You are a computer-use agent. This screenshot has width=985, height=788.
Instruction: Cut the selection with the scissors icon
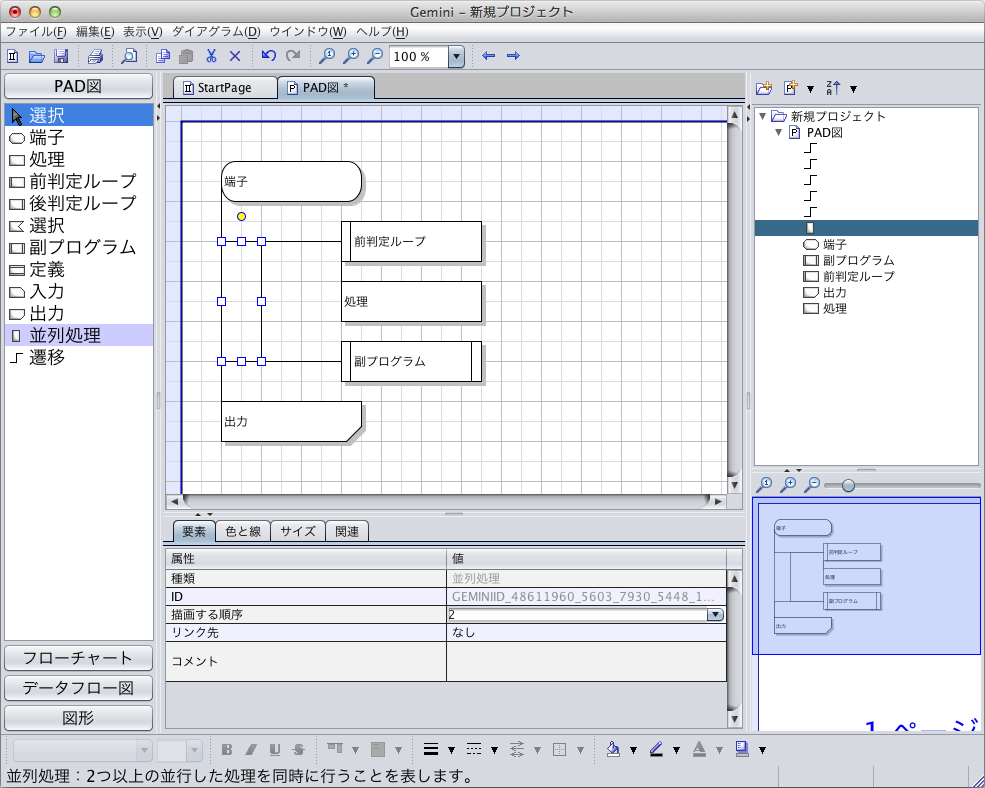click(211, 57)
